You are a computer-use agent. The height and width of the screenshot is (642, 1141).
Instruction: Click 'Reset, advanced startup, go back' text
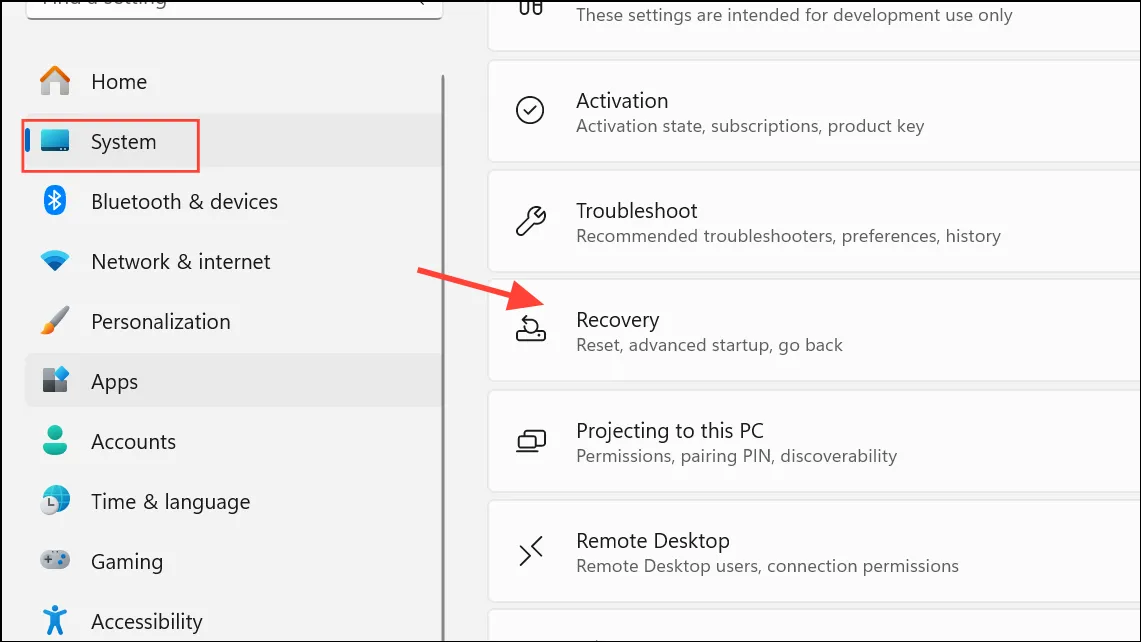(709, 345)
